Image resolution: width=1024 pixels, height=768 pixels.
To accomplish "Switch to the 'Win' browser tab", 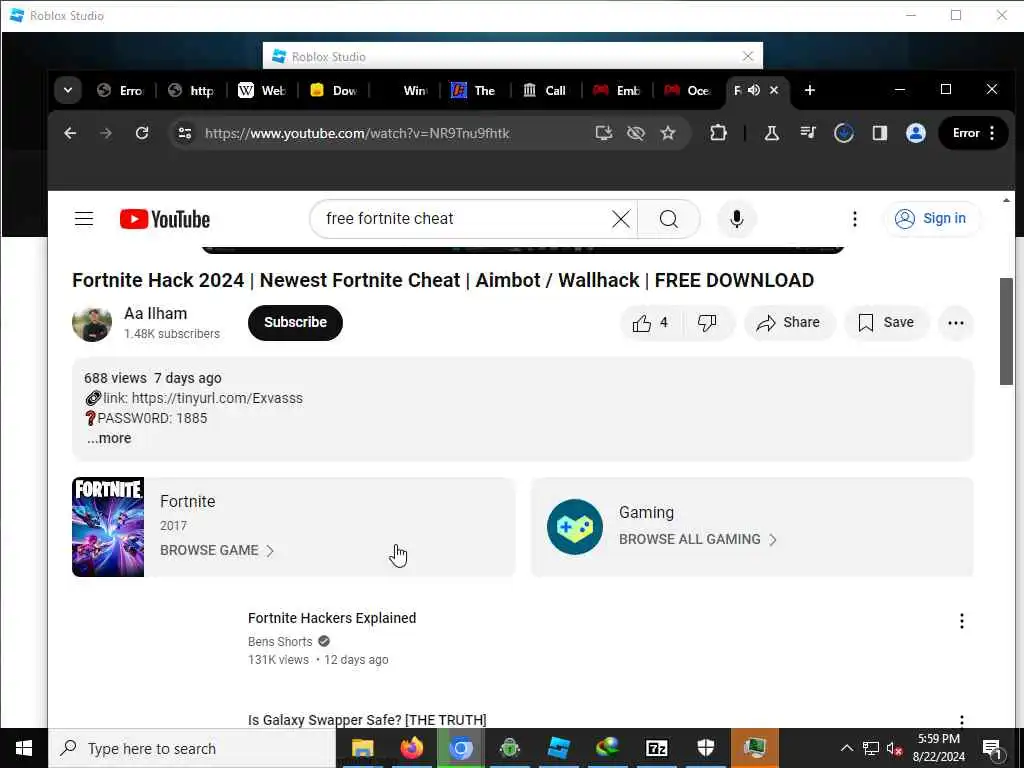I will click(x=404, y=90).
